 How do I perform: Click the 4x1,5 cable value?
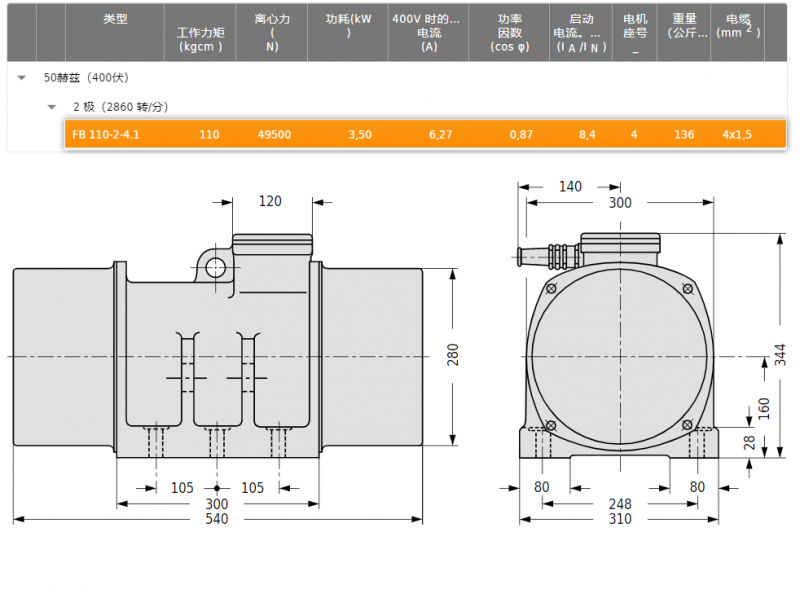[x=737, y=135]
